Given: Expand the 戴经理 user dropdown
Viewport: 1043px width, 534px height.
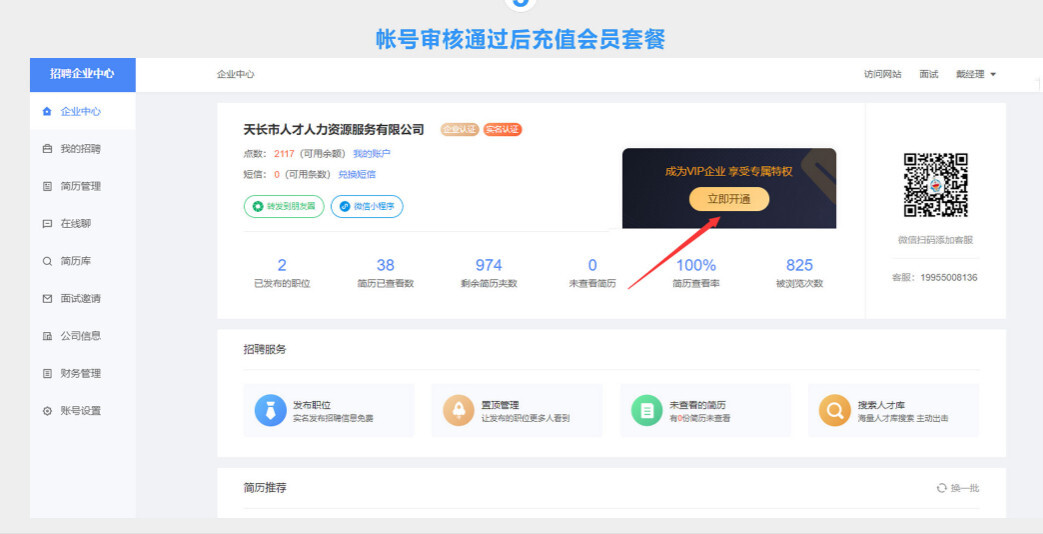Looking at the screenshot, I should (976, 75).
